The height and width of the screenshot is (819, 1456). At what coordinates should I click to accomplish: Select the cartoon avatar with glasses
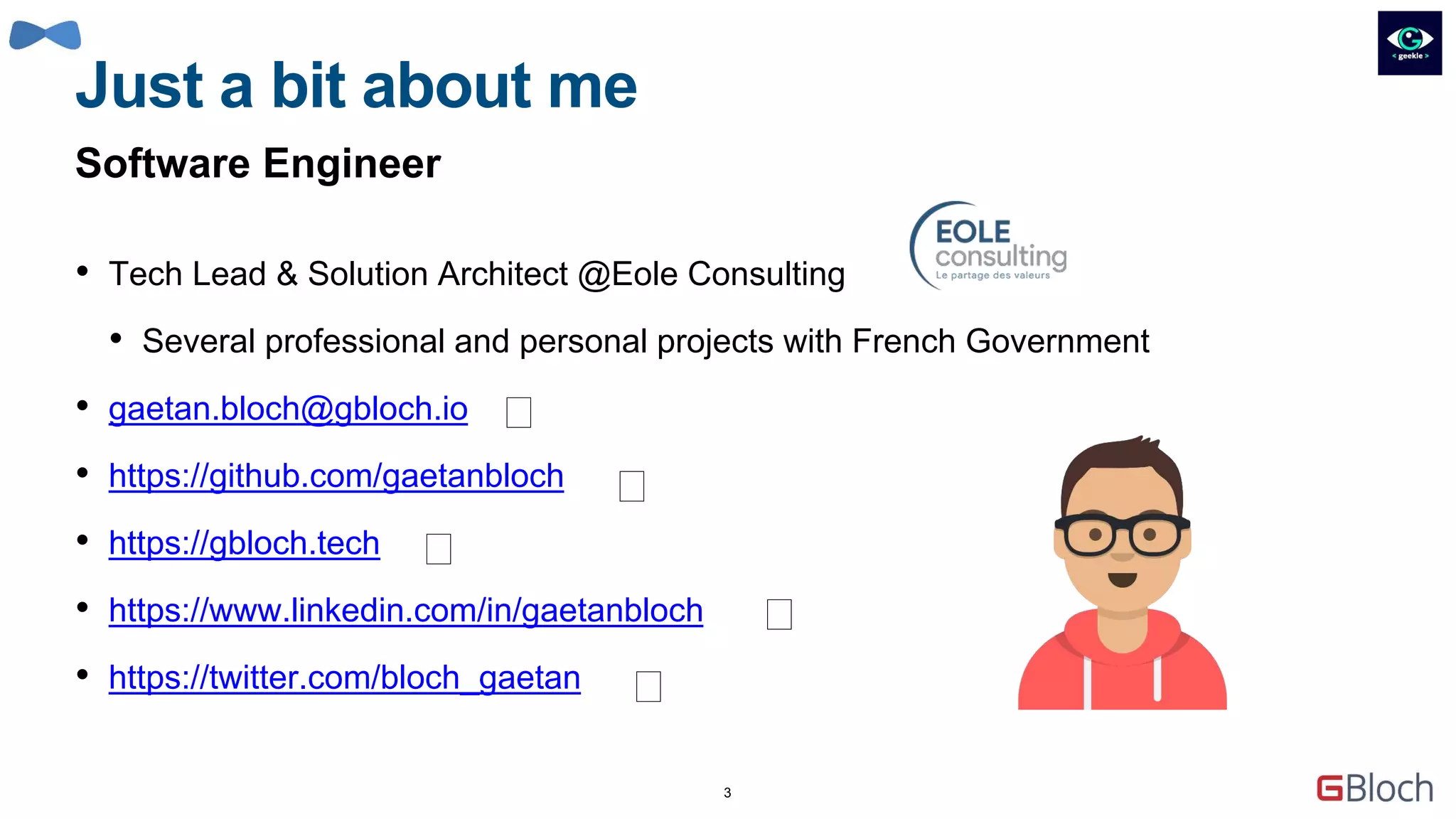pyautogui.click(x=1122, y=574)
